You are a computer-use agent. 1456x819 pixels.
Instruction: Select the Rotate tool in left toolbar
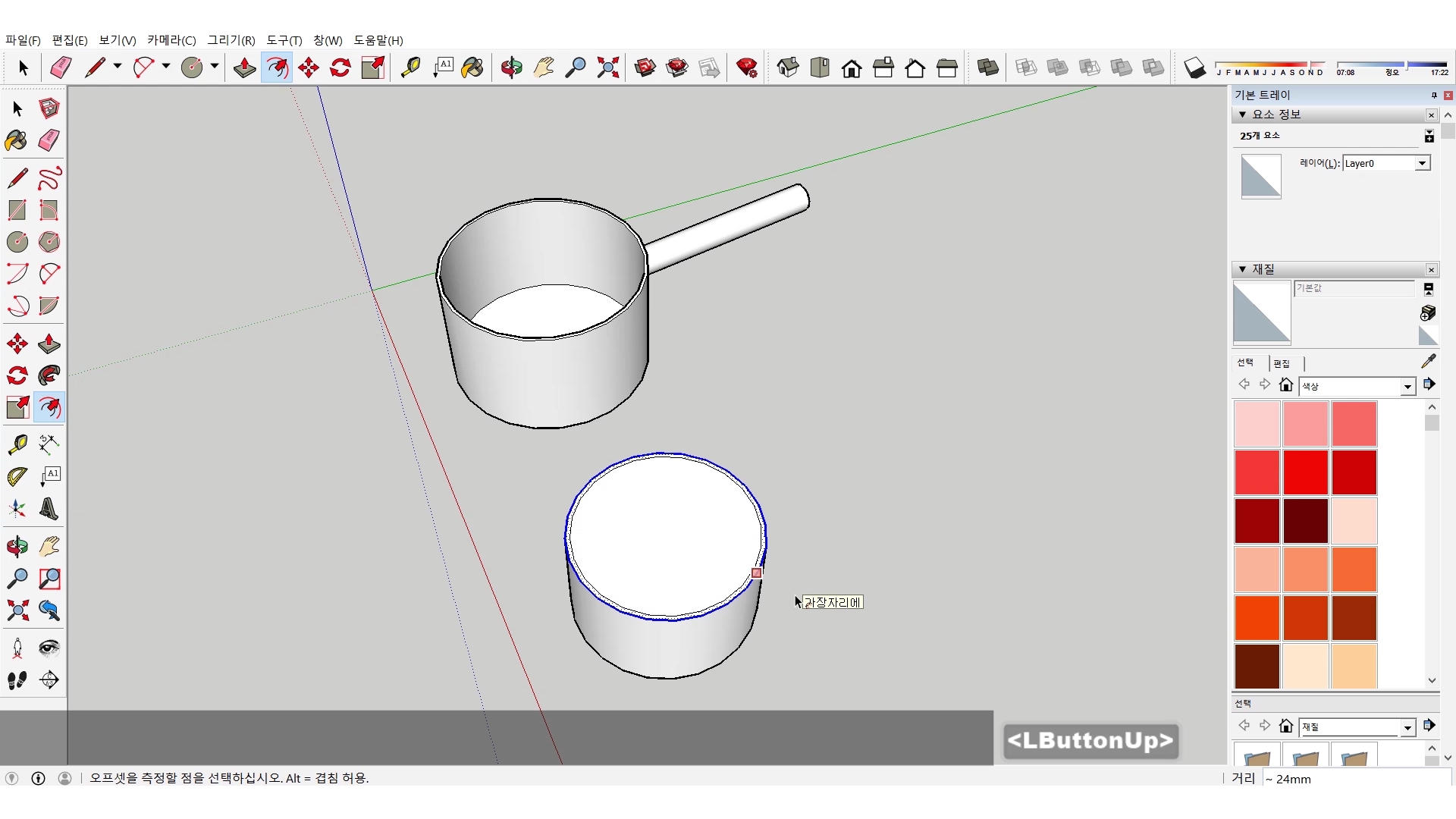point(17,375)
